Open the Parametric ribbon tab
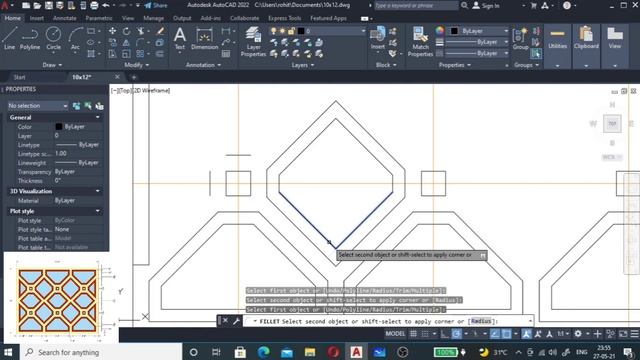This screenshot has width=640, height=360. [99, 18]
